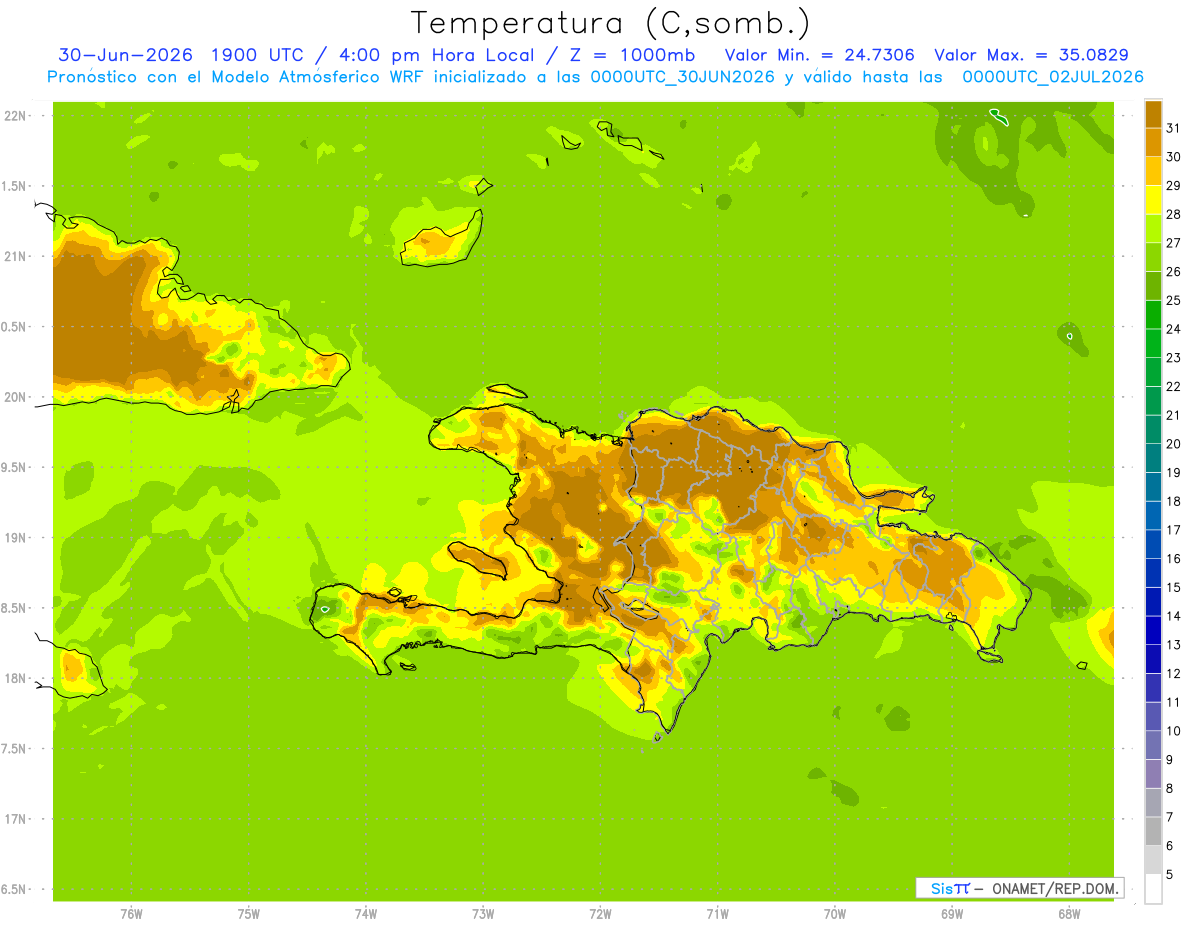Pick the dark brown swatch above 31

click(x=1153, y=114)
